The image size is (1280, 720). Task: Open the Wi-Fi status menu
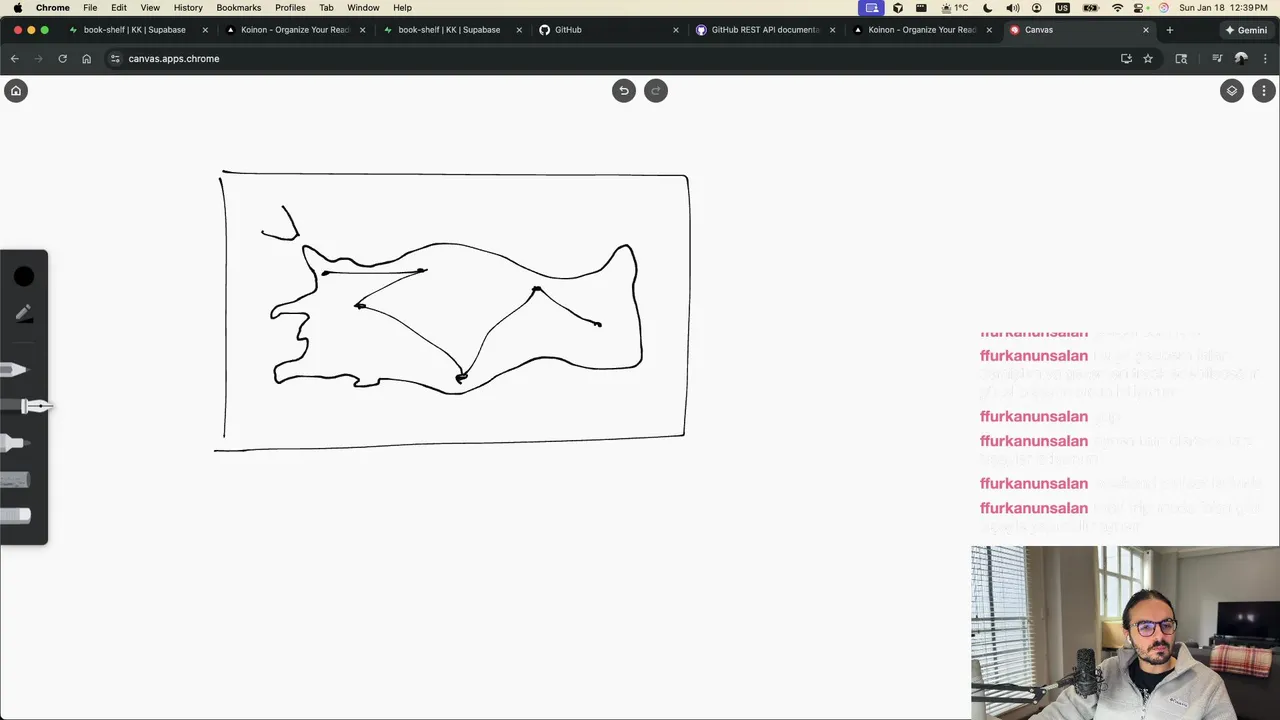tap(1117, 7)
